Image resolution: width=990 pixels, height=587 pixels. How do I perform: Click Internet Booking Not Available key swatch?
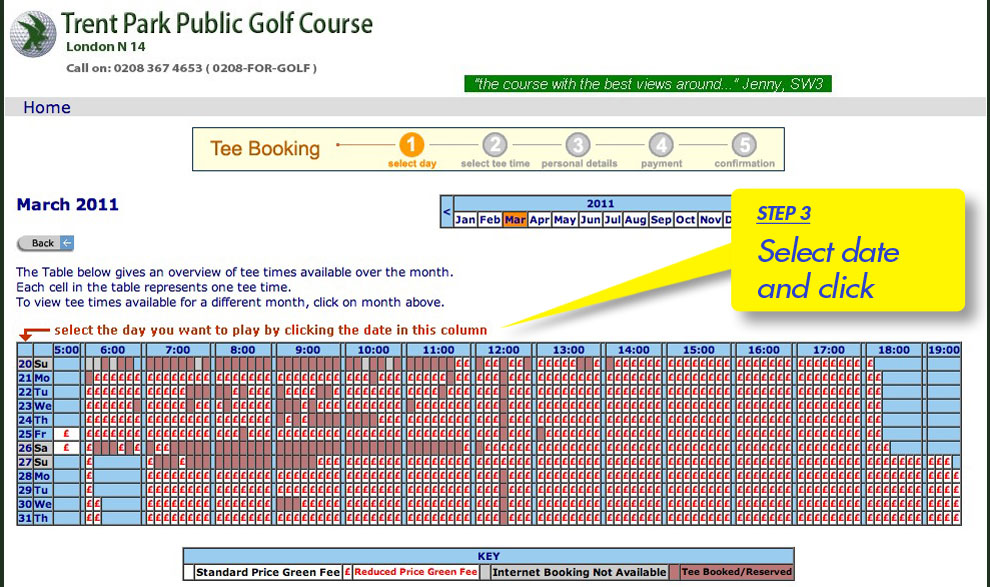485,572
